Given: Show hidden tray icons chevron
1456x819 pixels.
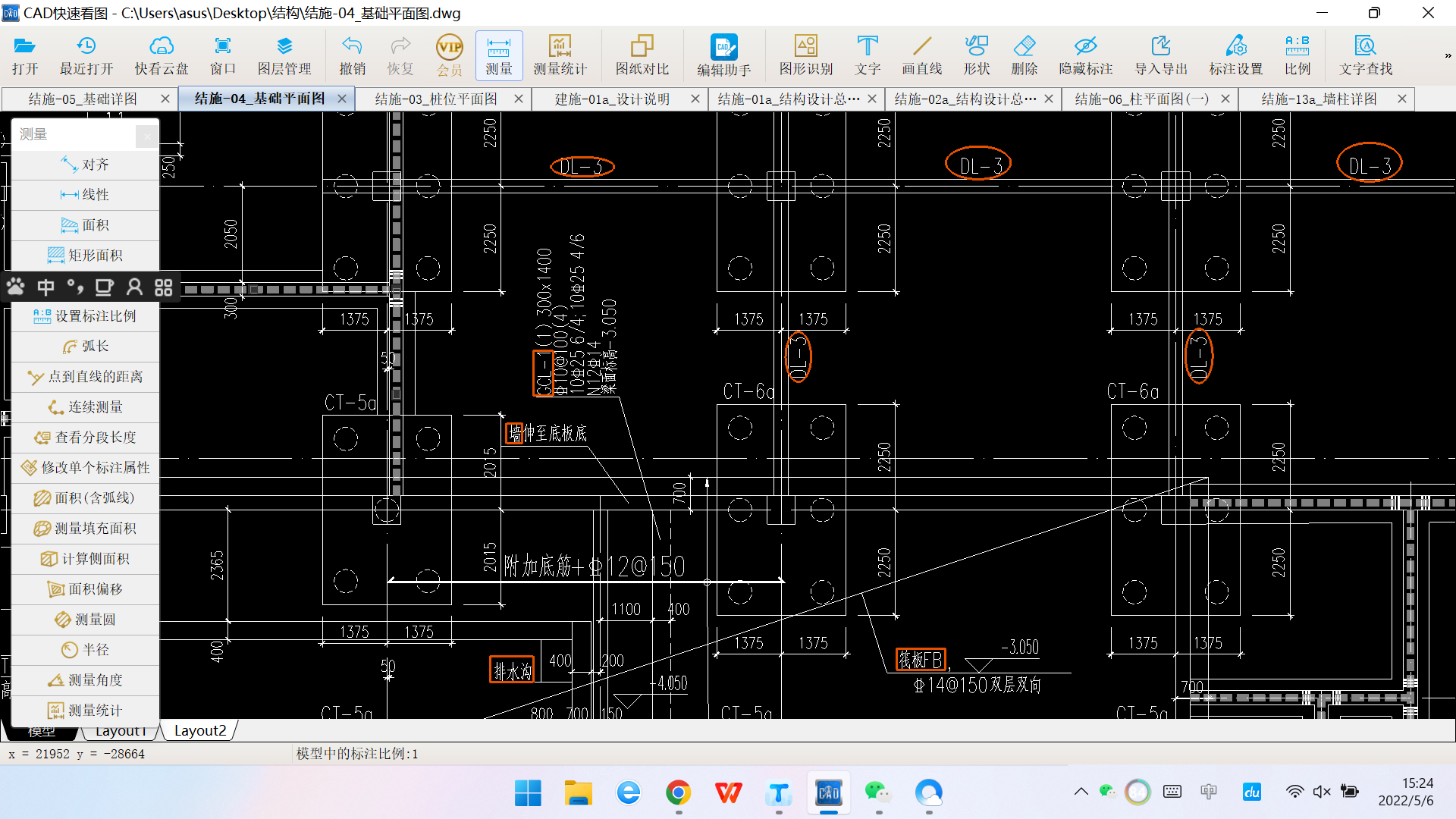Looking at the screenshot, I should click(x=1081, y=792).
